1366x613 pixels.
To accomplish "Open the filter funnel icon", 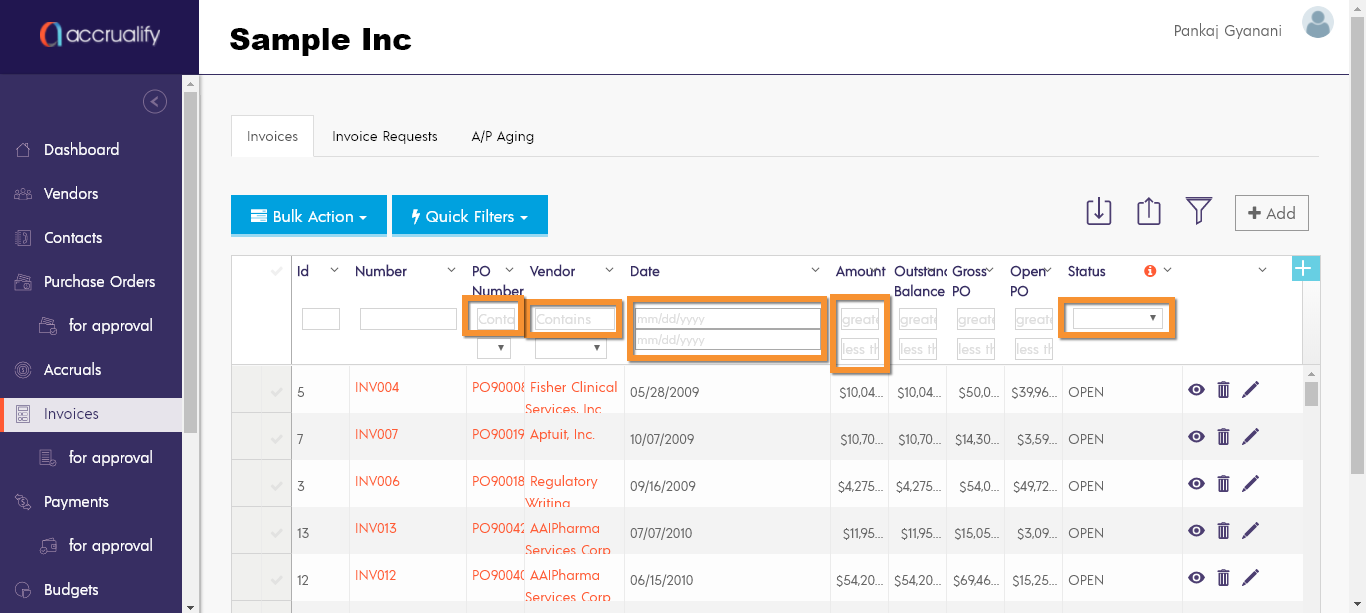I will click(1199, 211).
